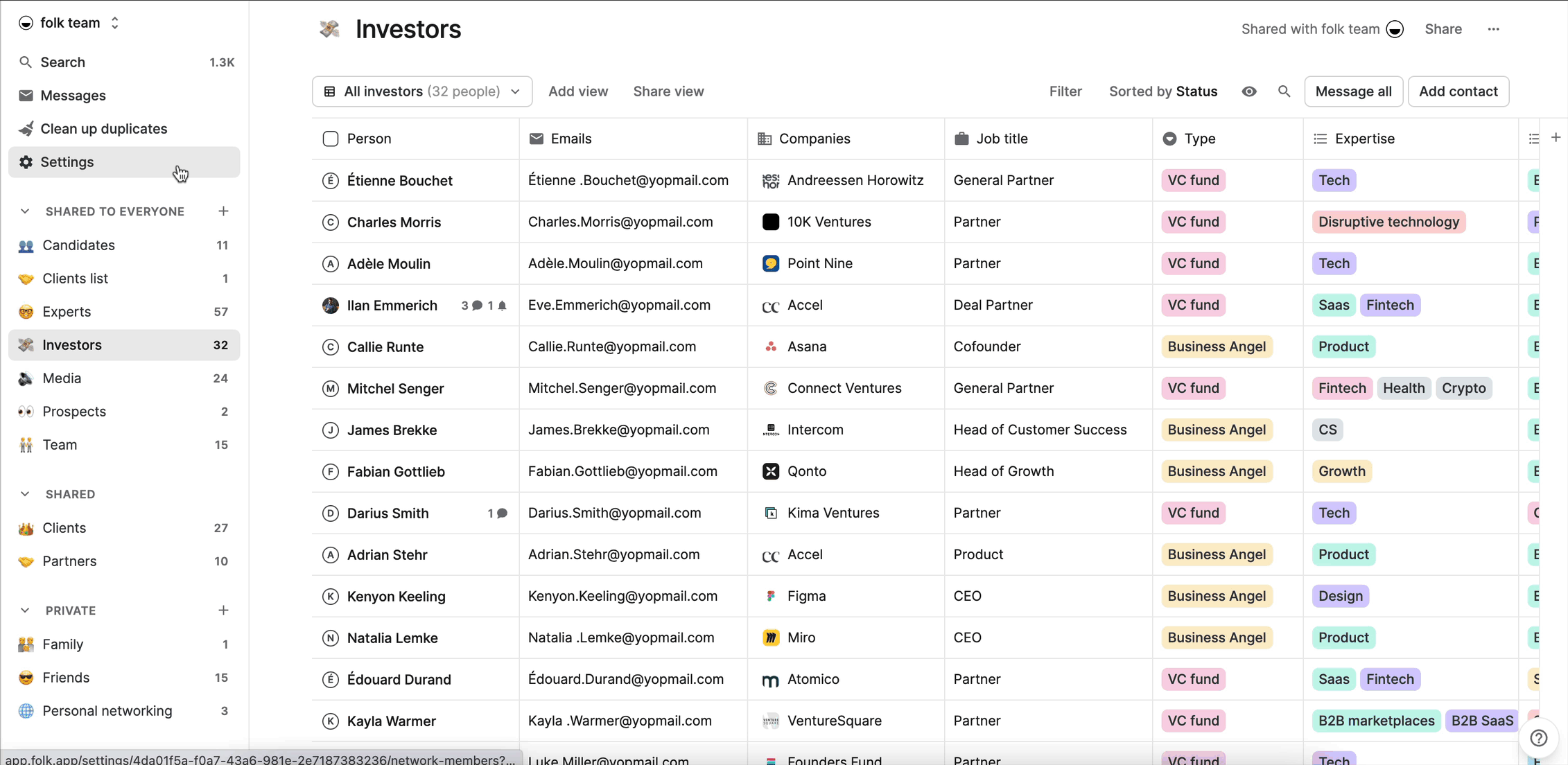Viewport: 1568px width, 765px height.
Task: Click the help question mark icon
Action: click(x=1538, y=738)
